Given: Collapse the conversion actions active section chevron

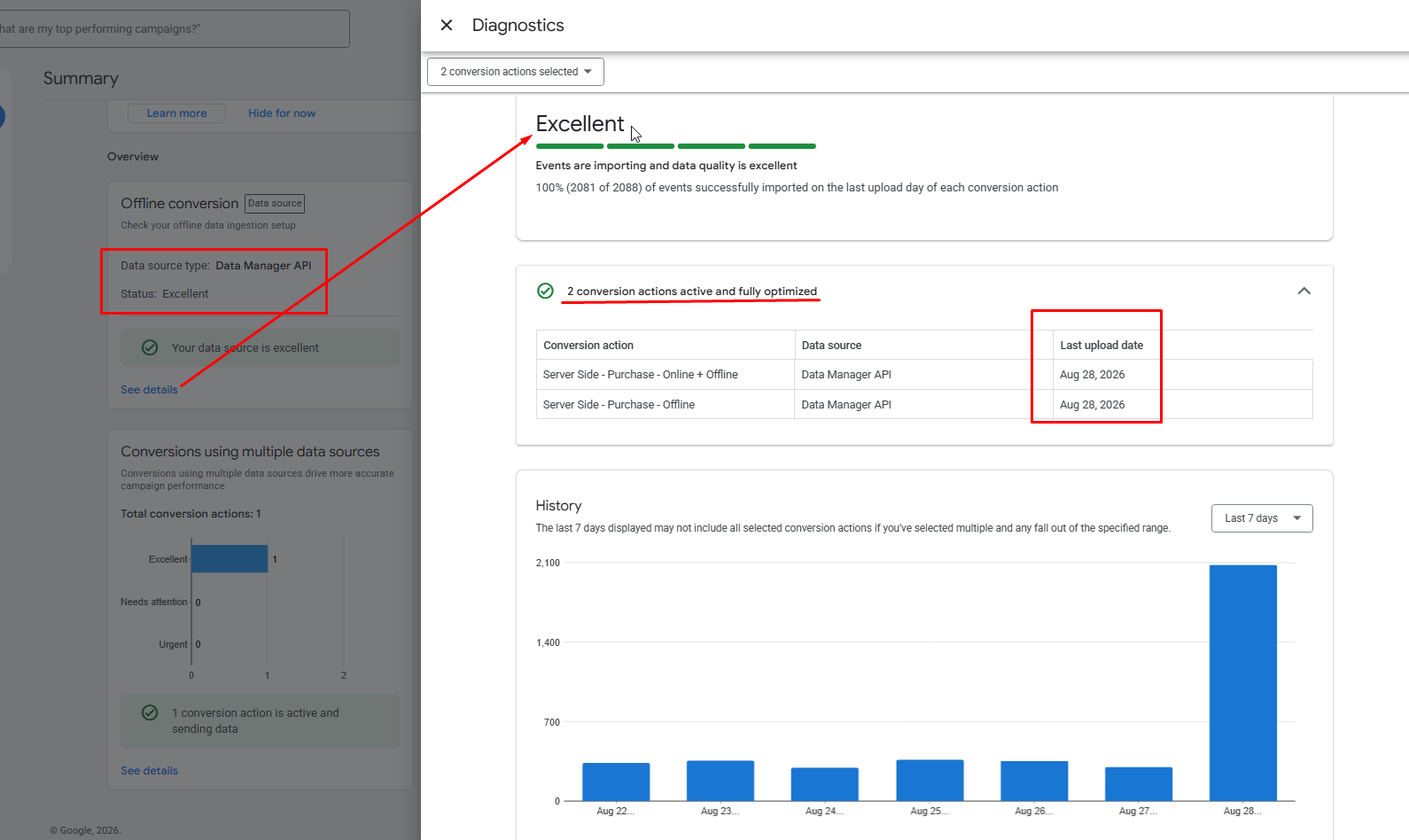Looking at the screenshot, I should coord(1304,291).
